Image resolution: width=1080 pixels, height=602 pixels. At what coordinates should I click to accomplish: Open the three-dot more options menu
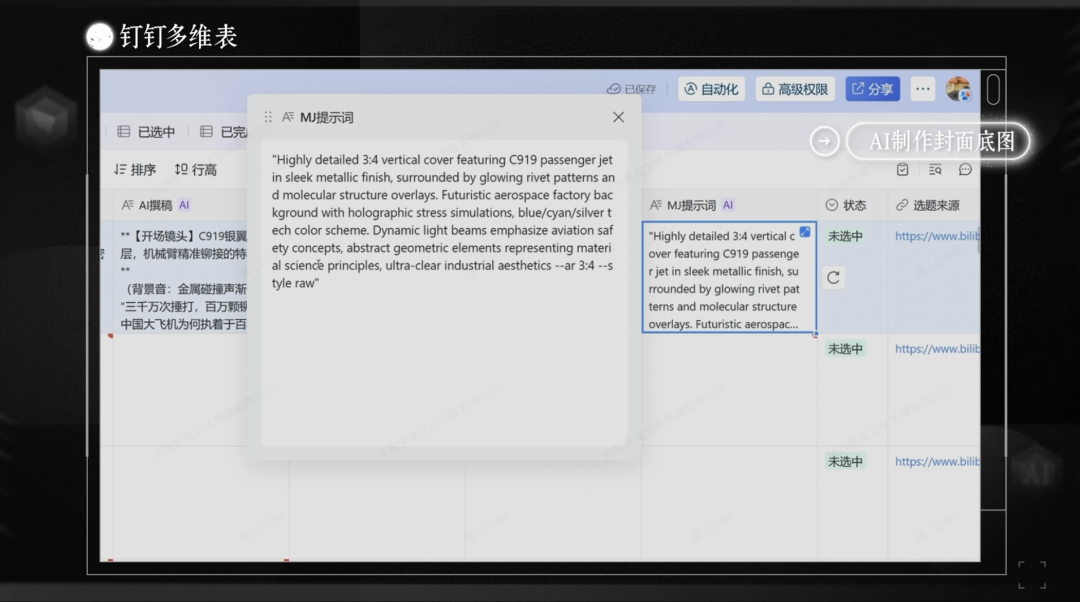[923, 89]
